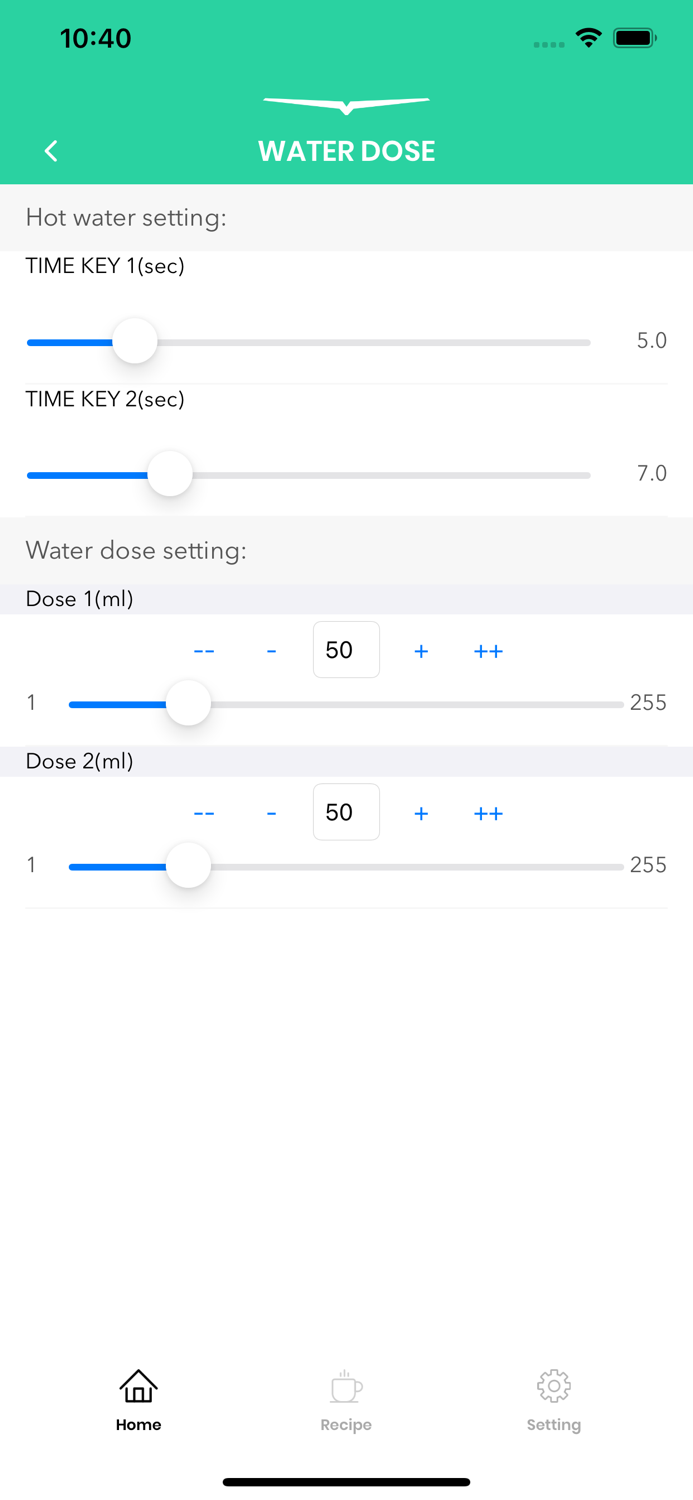
Task: Click the TIME KEY 2 slider thumb
Action: click(170, 474)
